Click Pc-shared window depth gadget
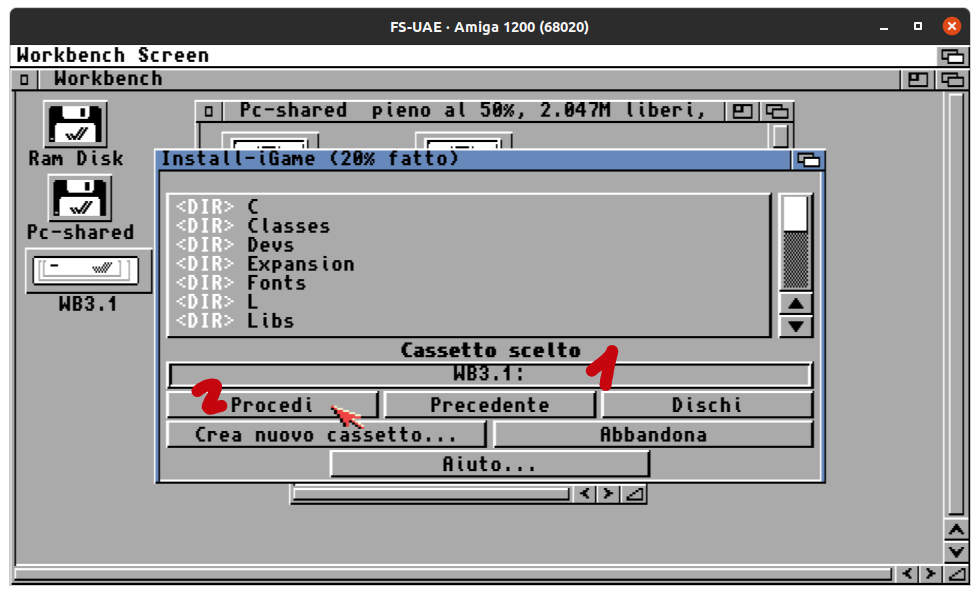This screenshot has width=980, height=595. click(777, 111)
